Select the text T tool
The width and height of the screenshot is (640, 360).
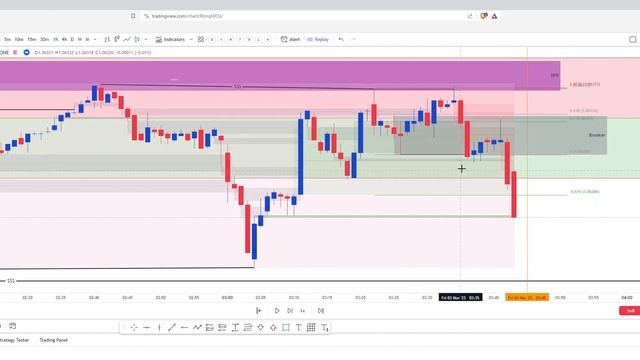[298, 327]
